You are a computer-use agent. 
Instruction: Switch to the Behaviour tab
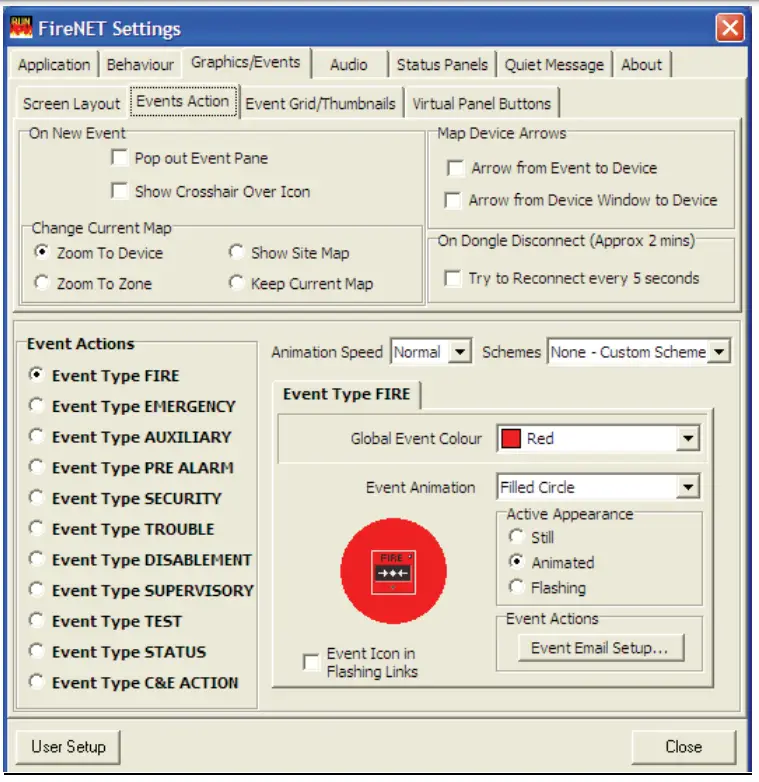[140, 65]
